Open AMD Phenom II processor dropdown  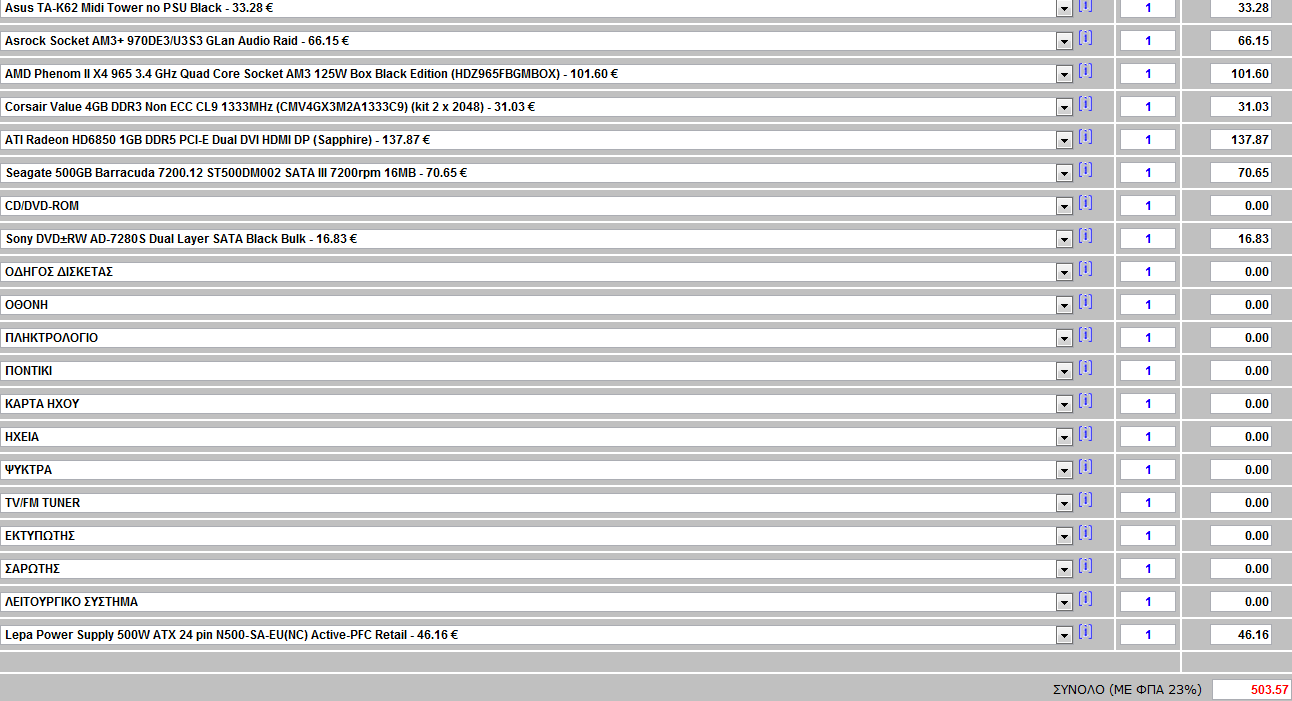click(x=1064, y=75)
